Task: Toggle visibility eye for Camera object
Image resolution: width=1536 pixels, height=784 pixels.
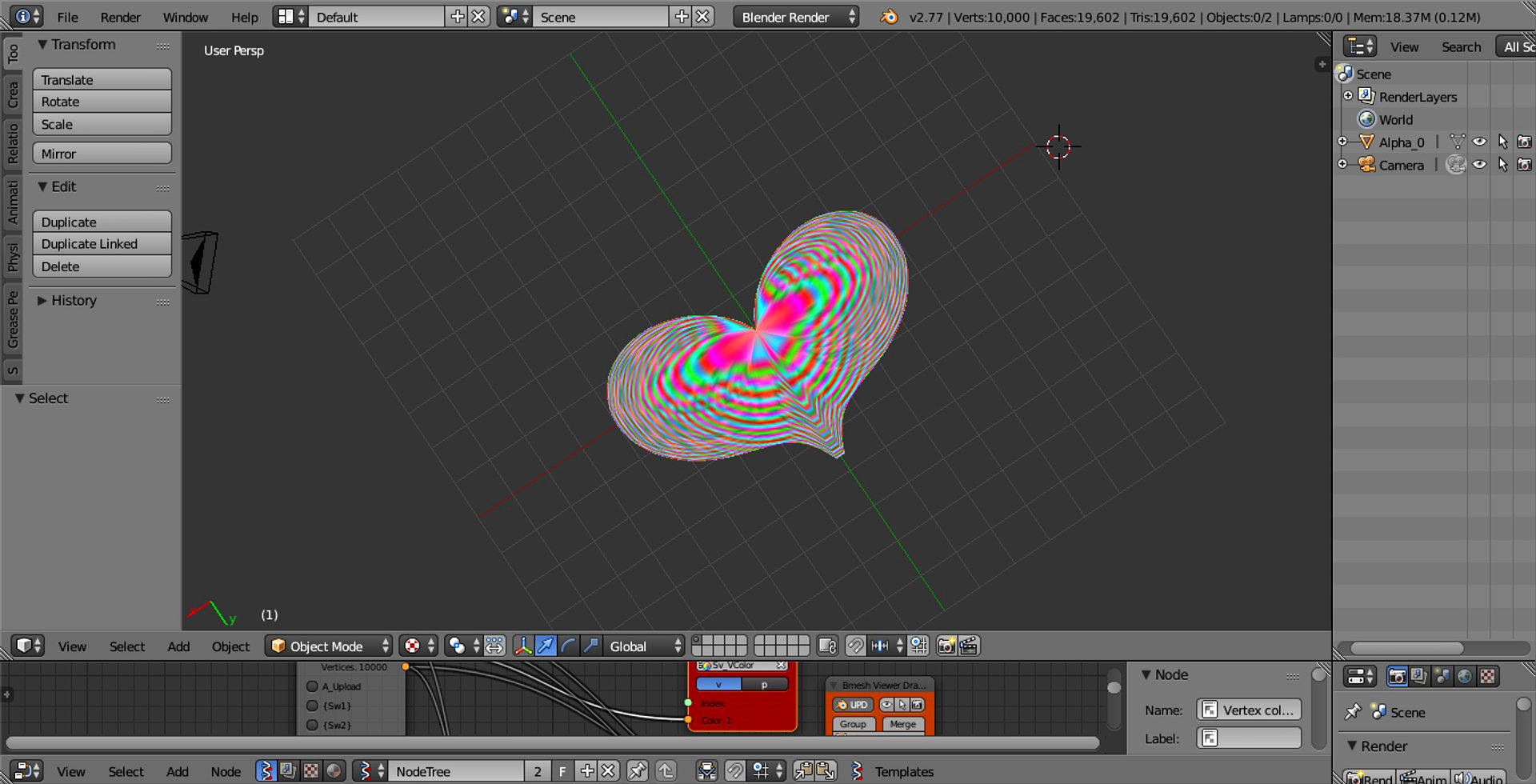Action: click(1480, 165)
